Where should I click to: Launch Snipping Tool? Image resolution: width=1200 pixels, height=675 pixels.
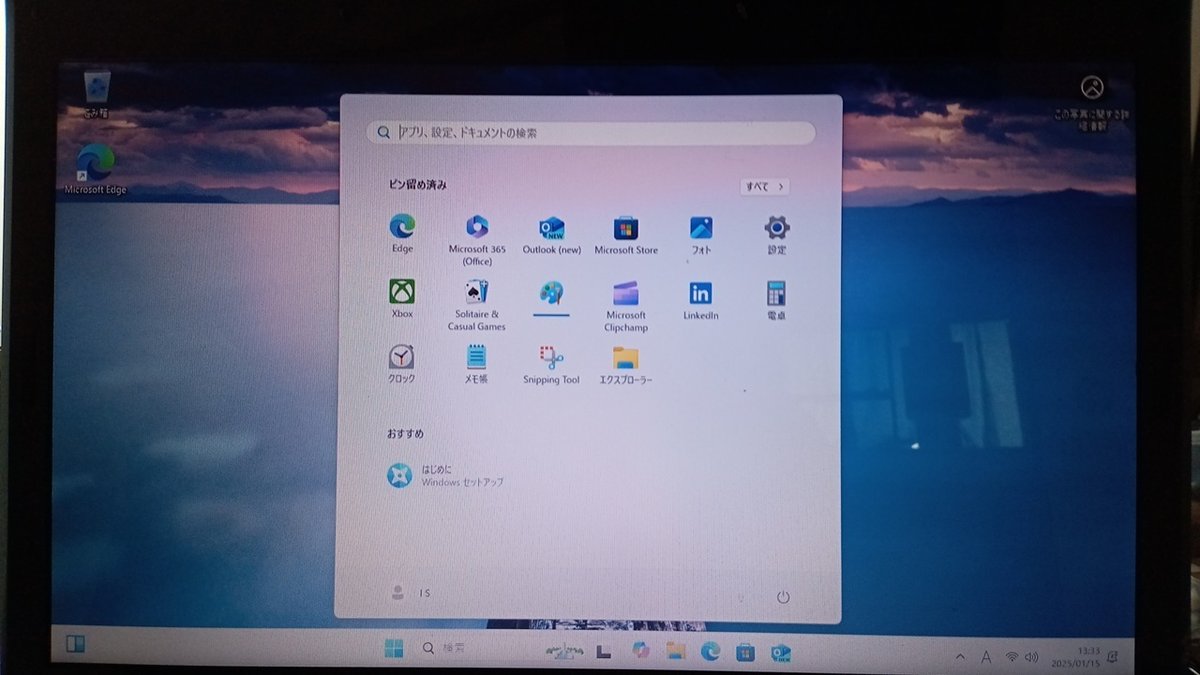pyautogui.click(x=551, y=365)
